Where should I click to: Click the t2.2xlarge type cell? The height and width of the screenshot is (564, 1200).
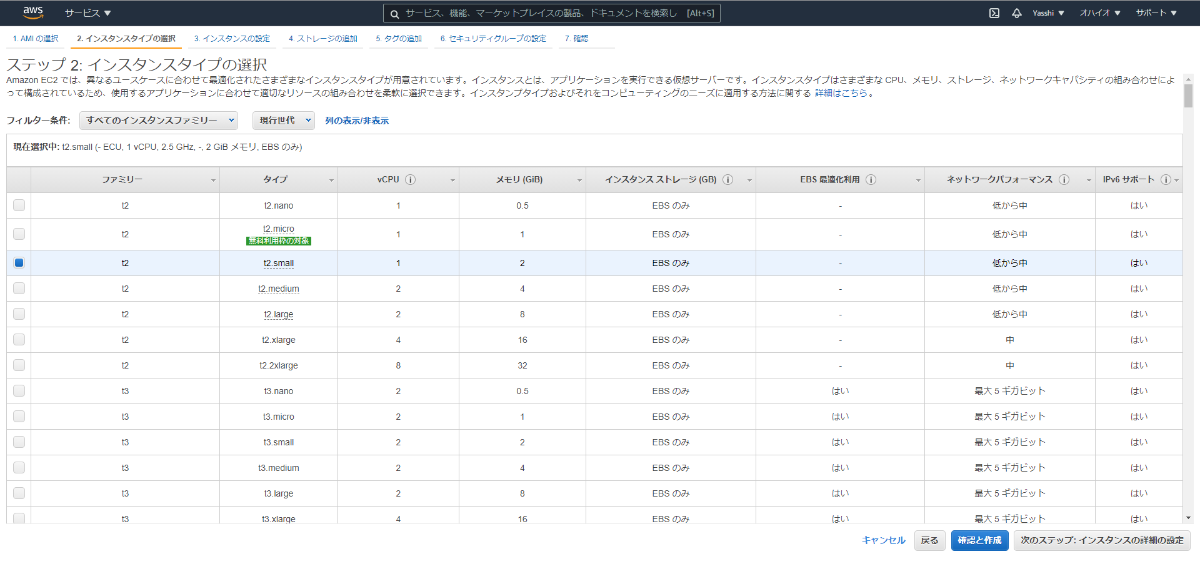(279, 365)
